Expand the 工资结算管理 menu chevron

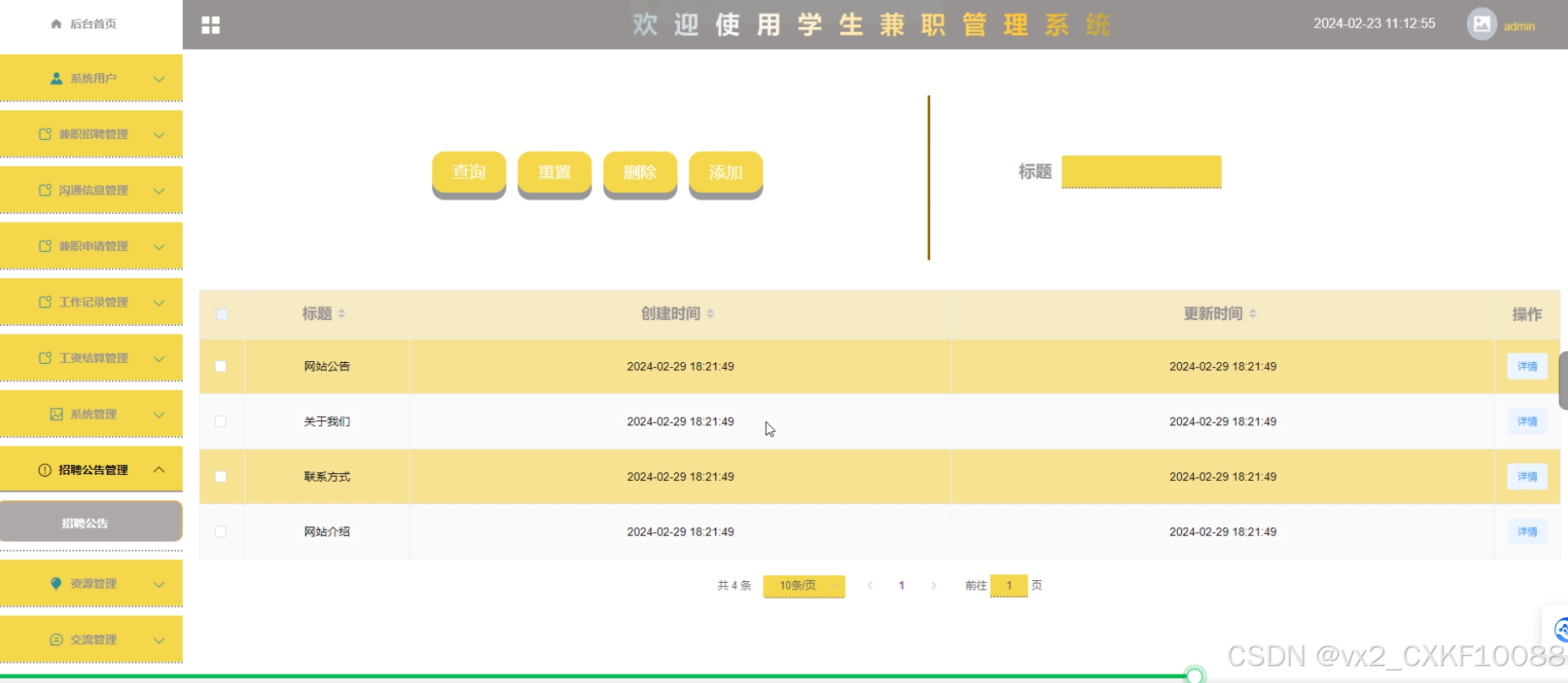(158, 359)
